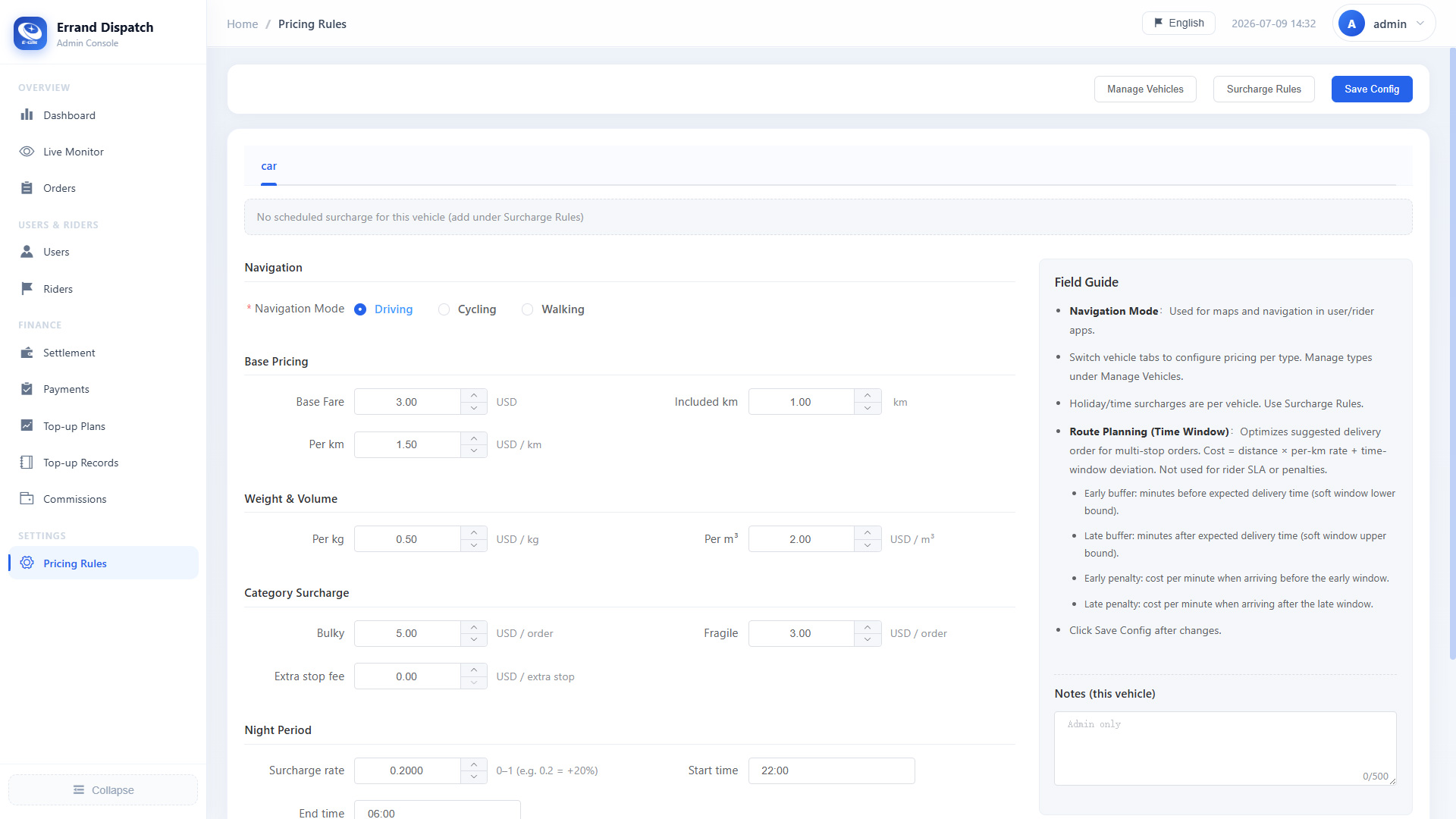Open Settlement menu item
Screen dimensions: 1456x819
pyautogui.click(x=103, y=353)
